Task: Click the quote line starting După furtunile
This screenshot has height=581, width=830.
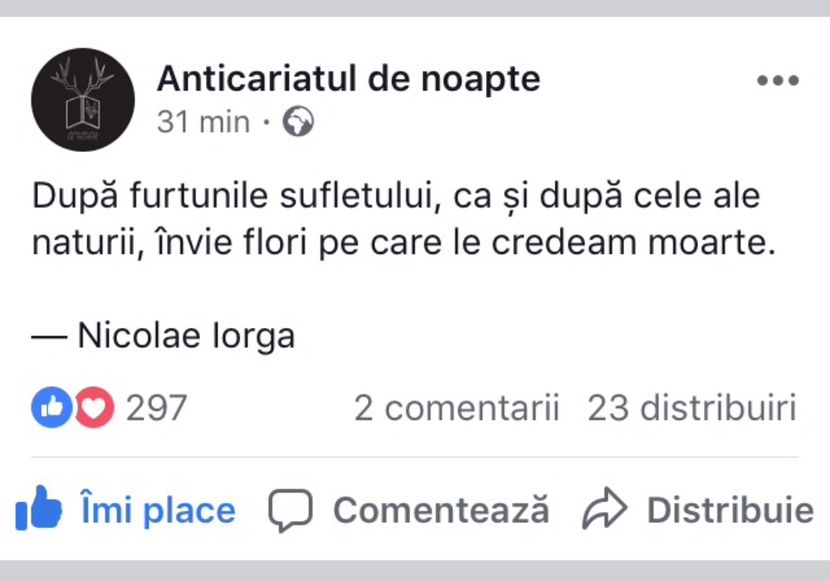Action: (396, 196)
